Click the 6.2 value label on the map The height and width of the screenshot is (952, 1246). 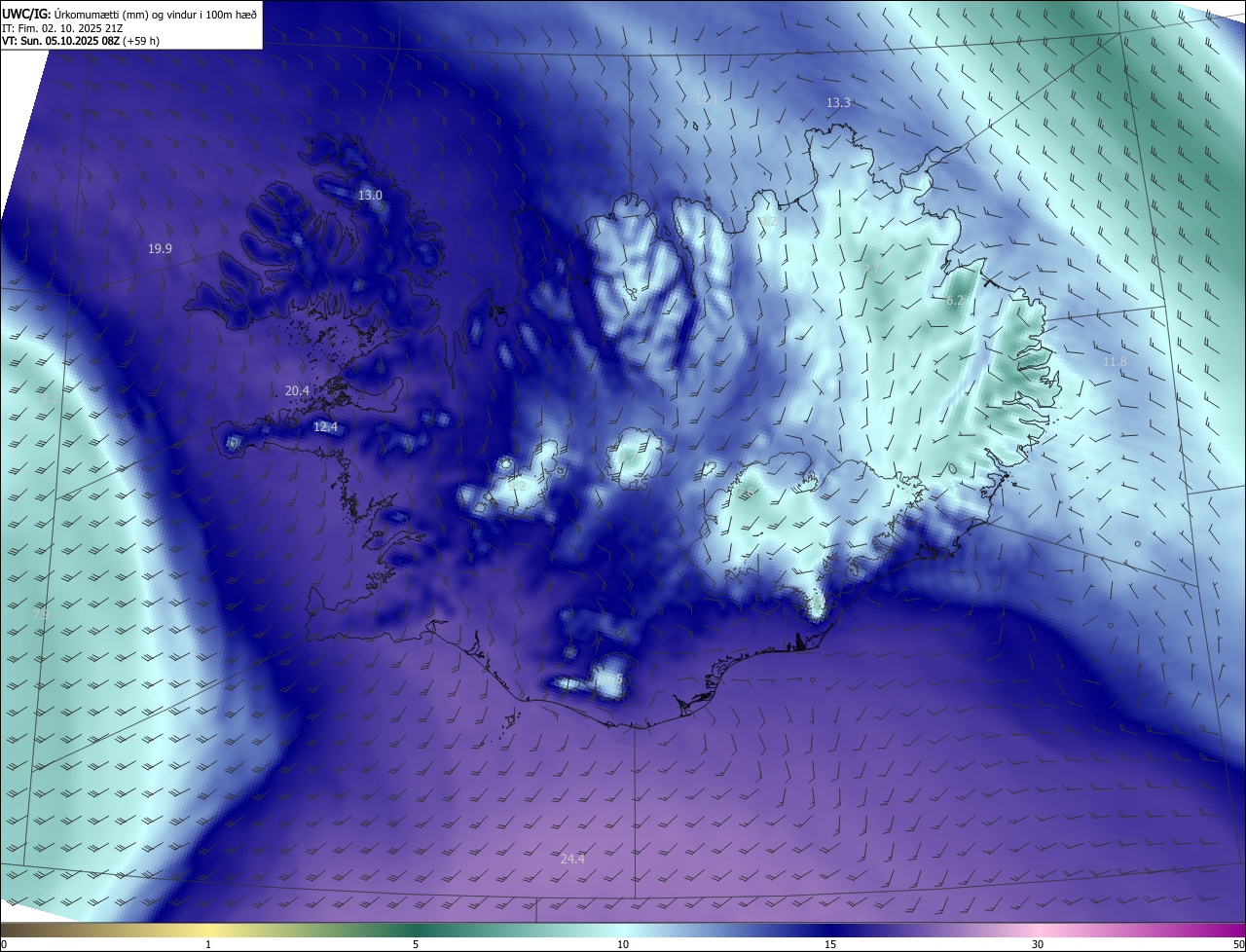(x=955, y=301)
